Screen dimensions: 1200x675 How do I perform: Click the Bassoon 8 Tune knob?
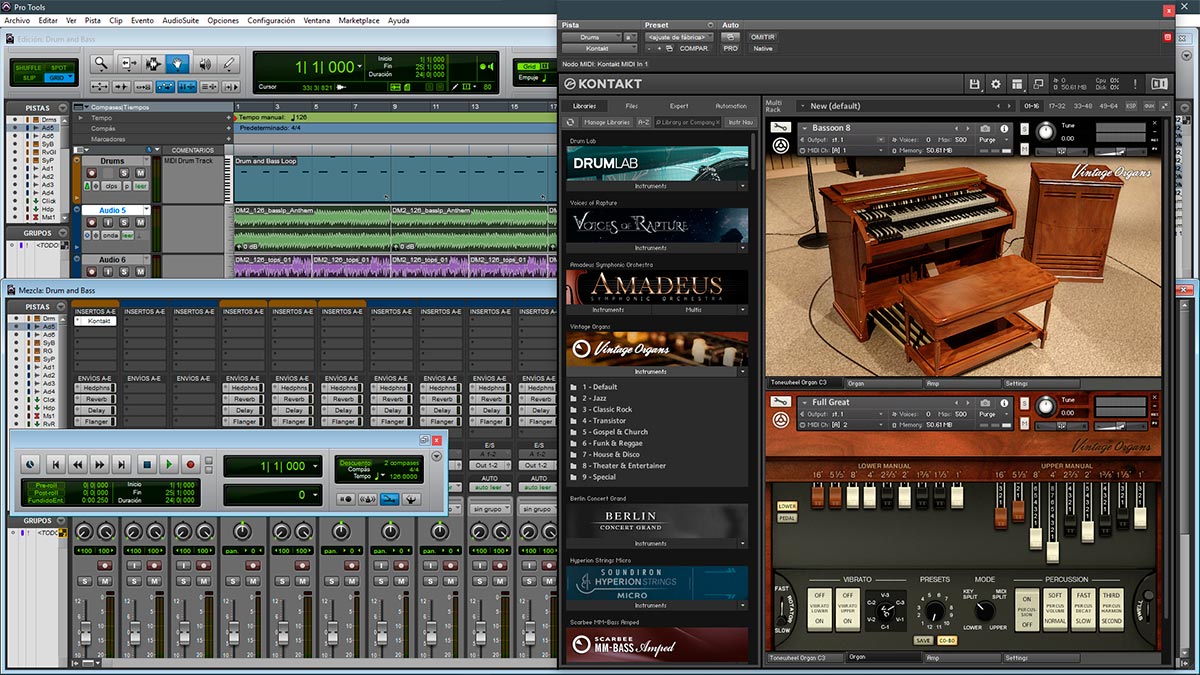click(x=1047, y=130)
